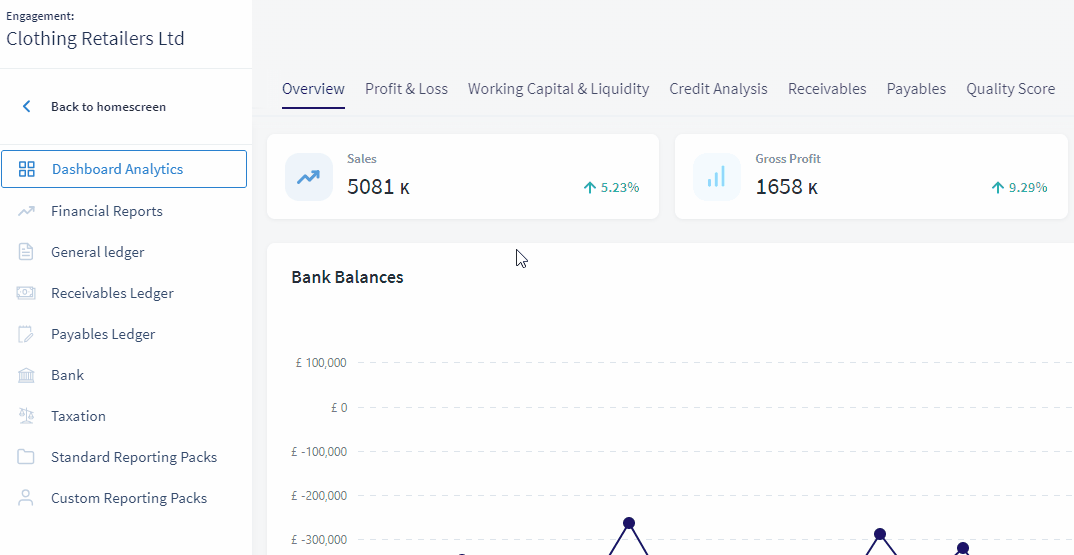
Task: Click the Sales 5081 K value
Action: (378, 186)
